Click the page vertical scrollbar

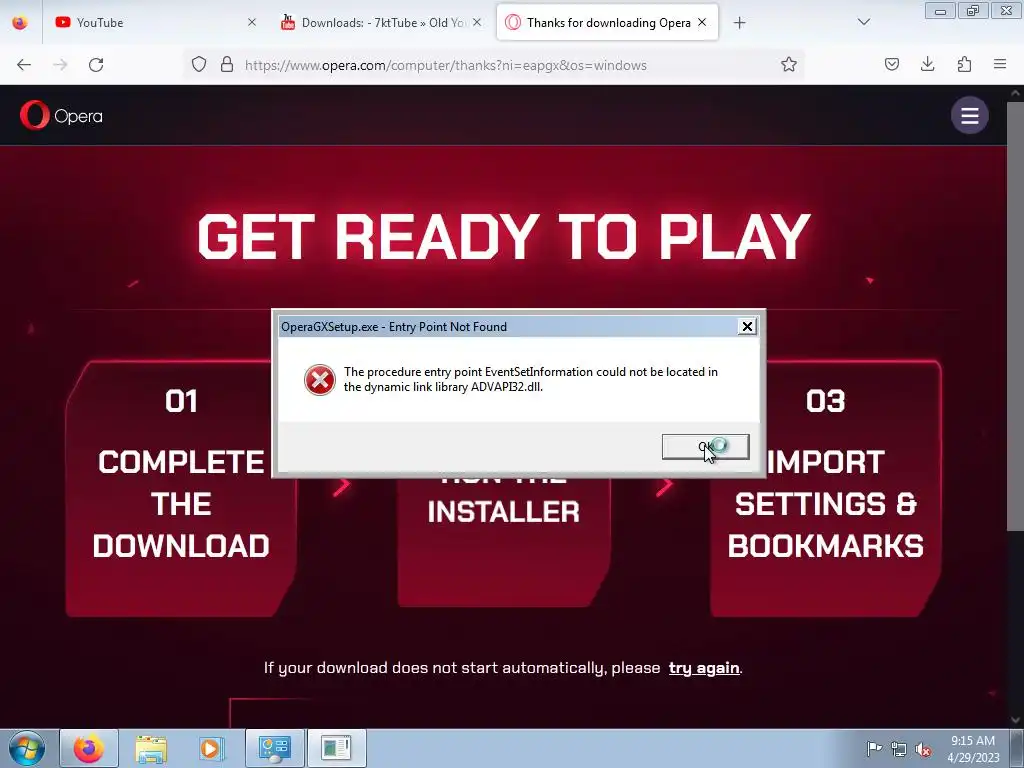[x=1016, y=315]
